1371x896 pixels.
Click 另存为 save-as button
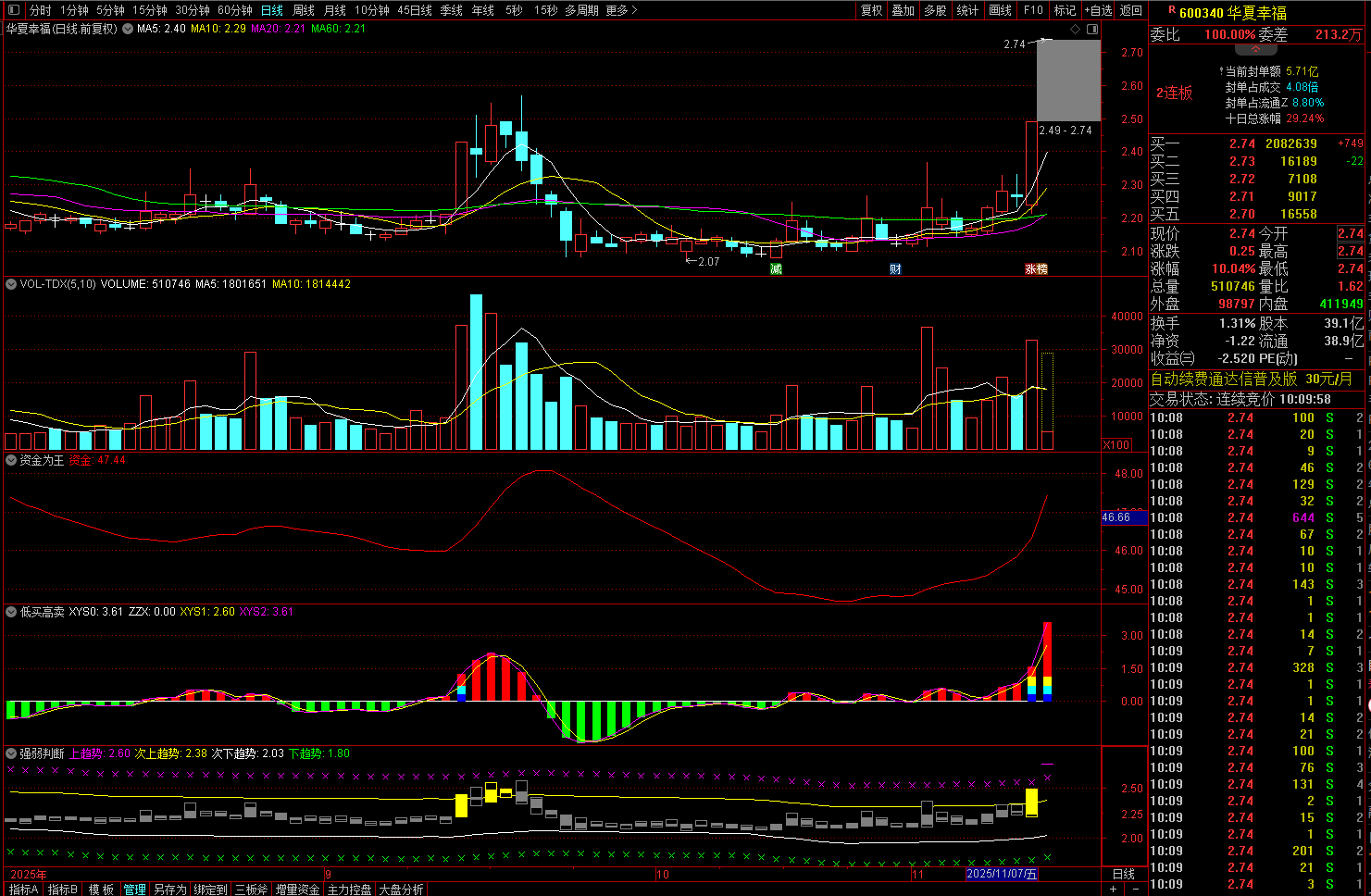tap(170, 890)
